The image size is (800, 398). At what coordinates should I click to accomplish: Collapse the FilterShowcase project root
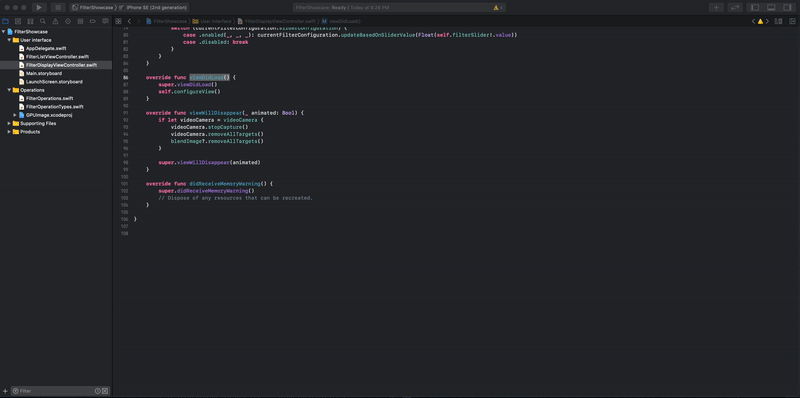[4, 32]
